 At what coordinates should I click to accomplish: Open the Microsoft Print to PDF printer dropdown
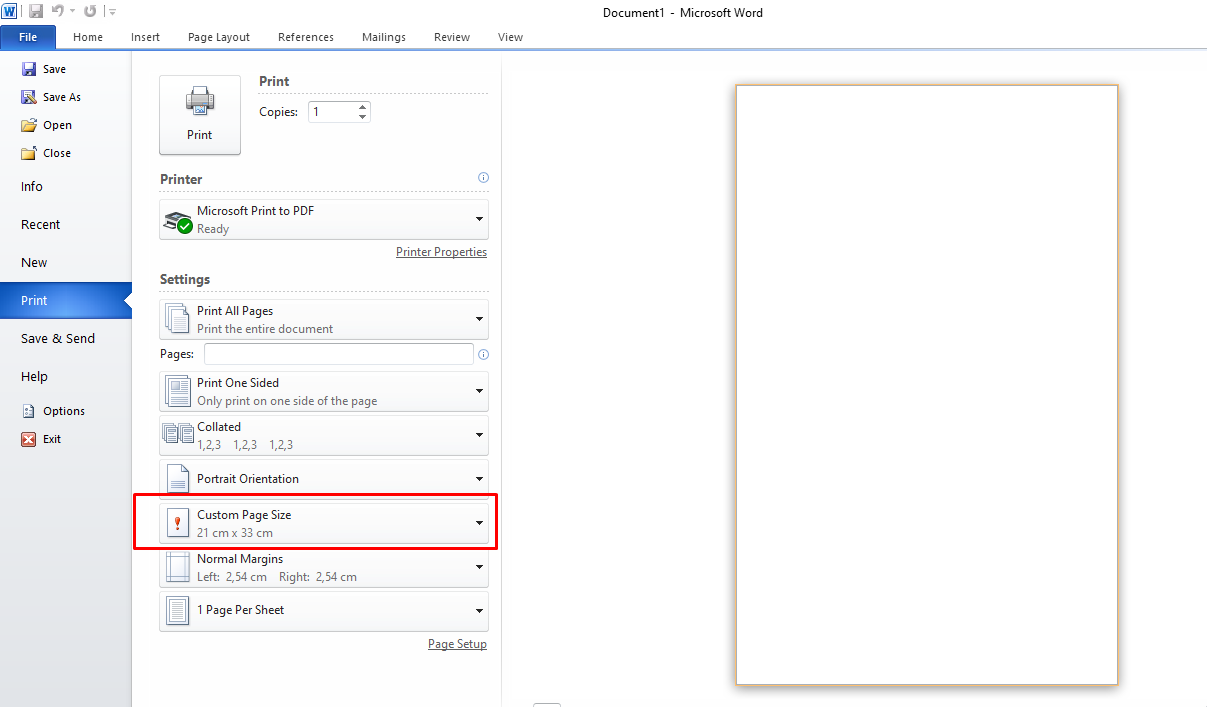coord(324,219)
